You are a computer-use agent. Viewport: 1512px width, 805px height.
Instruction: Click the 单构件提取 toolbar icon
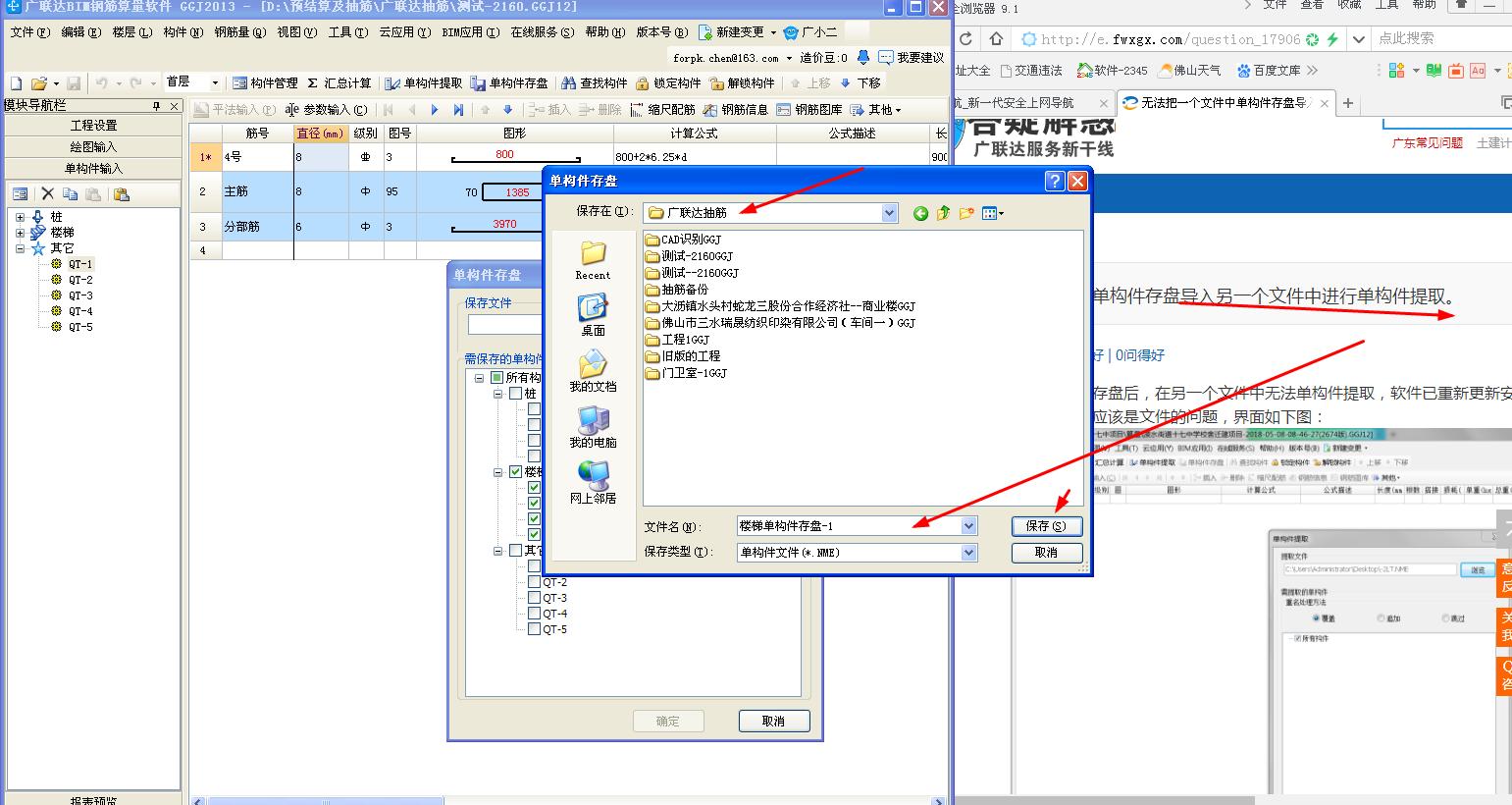pyautogui.click(x=392, y=83)
